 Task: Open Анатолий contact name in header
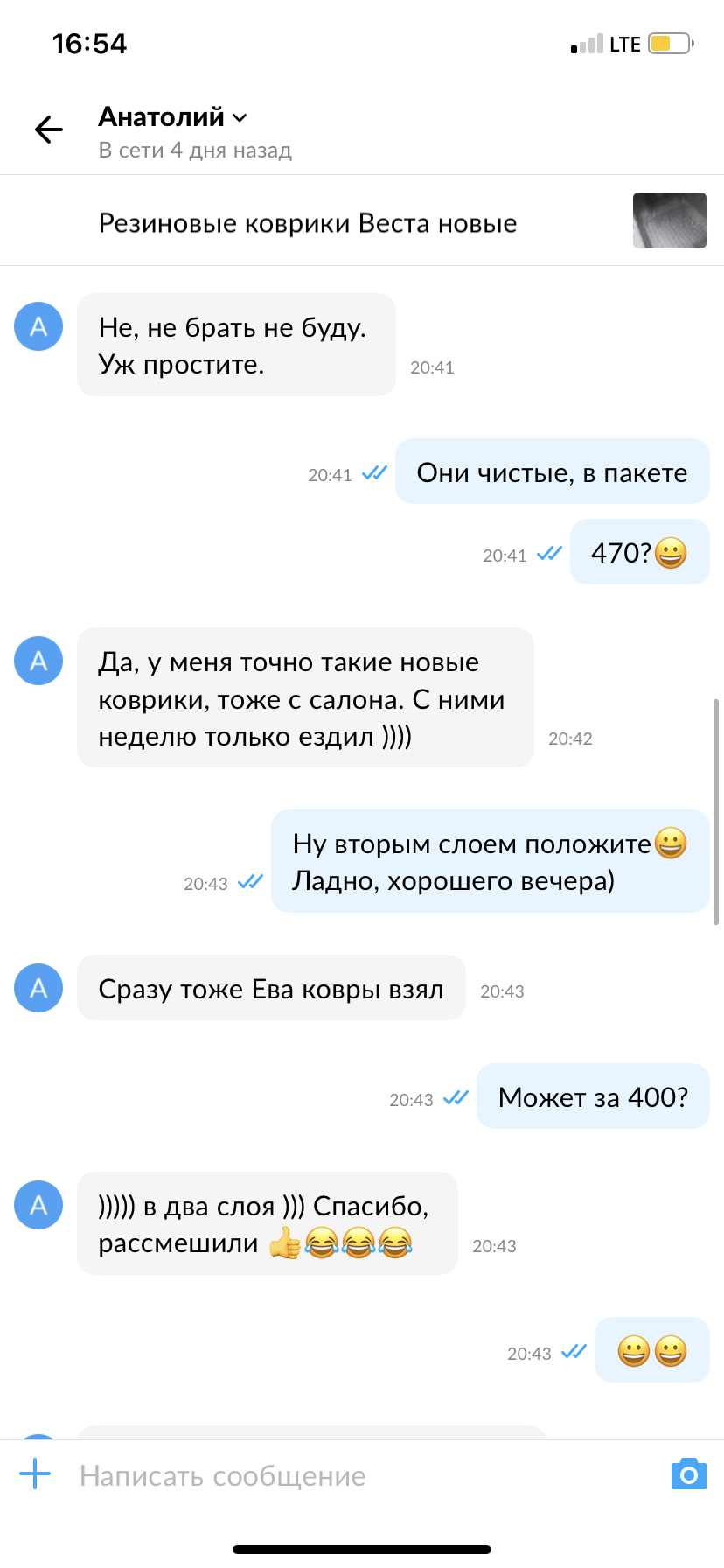click(161, 116)
